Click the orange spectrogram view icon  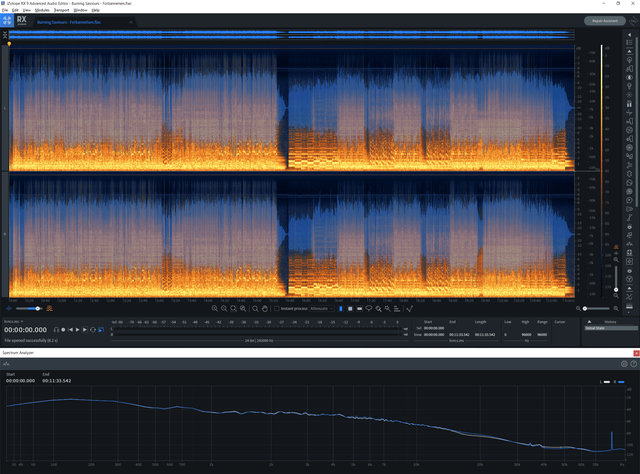pyautogui.click(x=49, y=309)
